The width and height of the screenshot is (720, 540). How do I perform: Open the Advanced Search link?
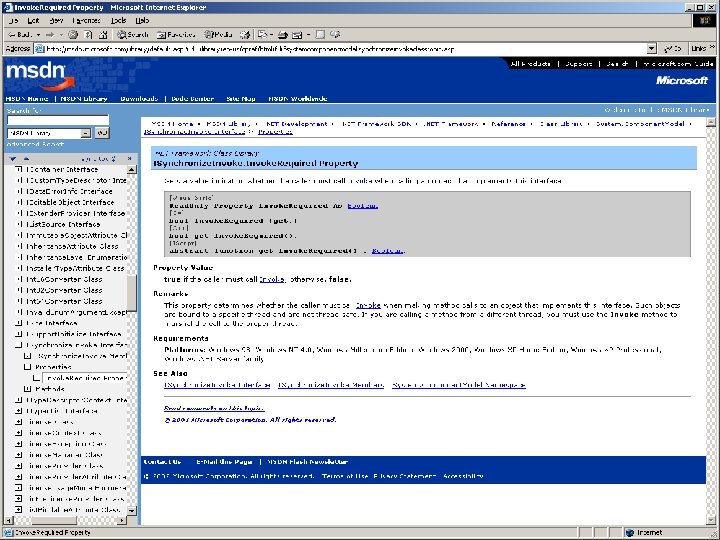pyautogui.click(x=35, y=144)
